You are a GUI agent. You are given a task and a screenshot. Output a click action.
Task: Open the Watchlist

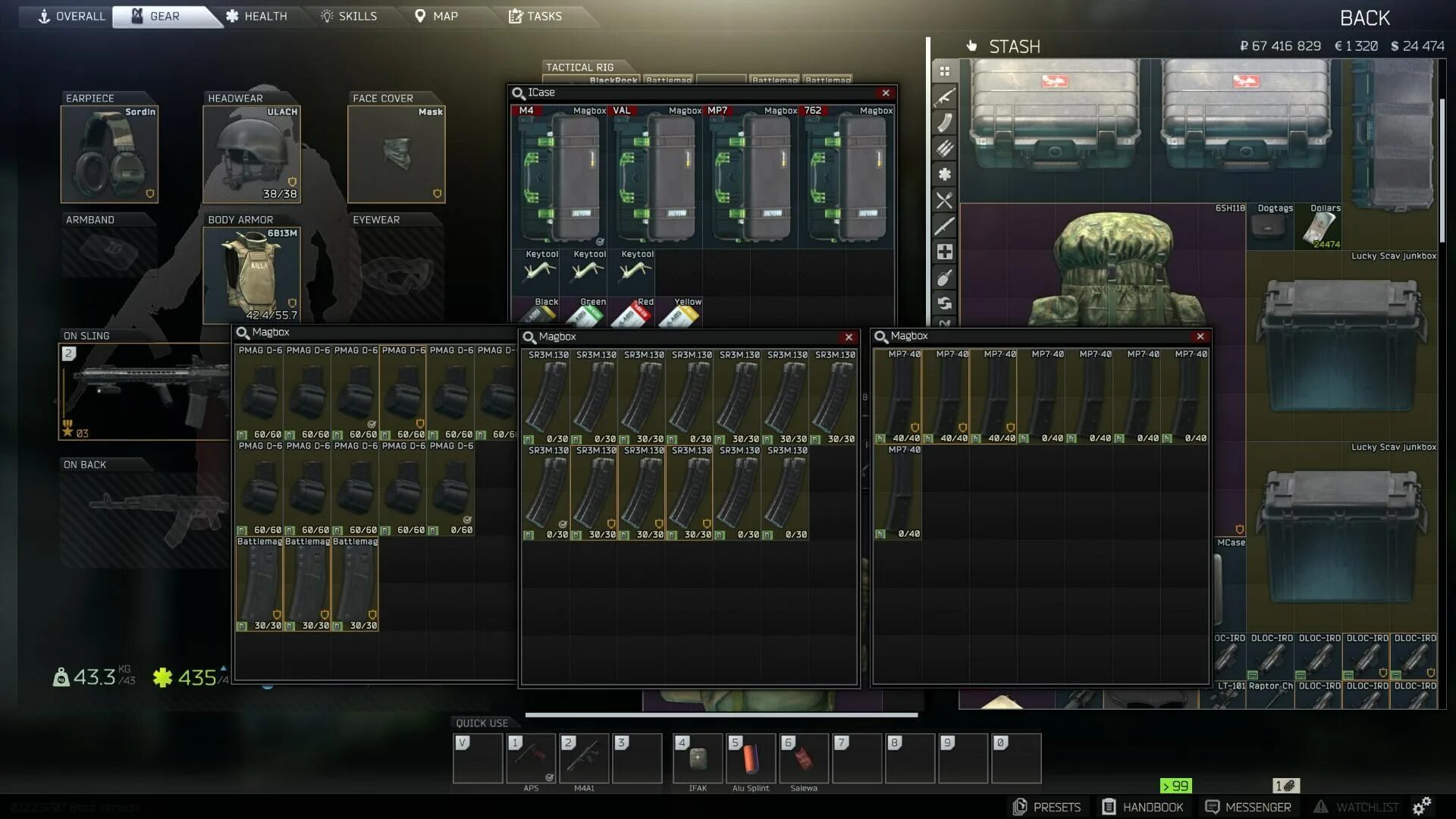click(x=1357, y=807)
